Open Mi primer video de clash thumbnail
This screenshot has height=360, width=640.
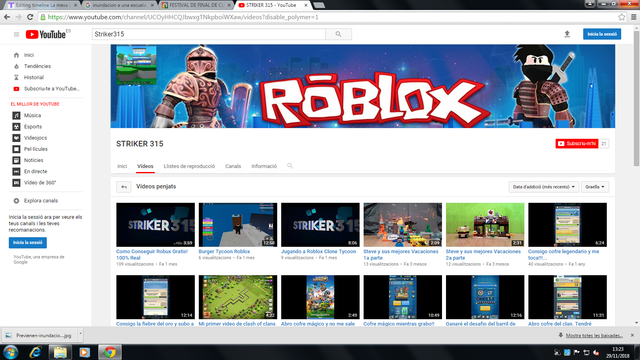pyautogui.click(x=238, y=297)
